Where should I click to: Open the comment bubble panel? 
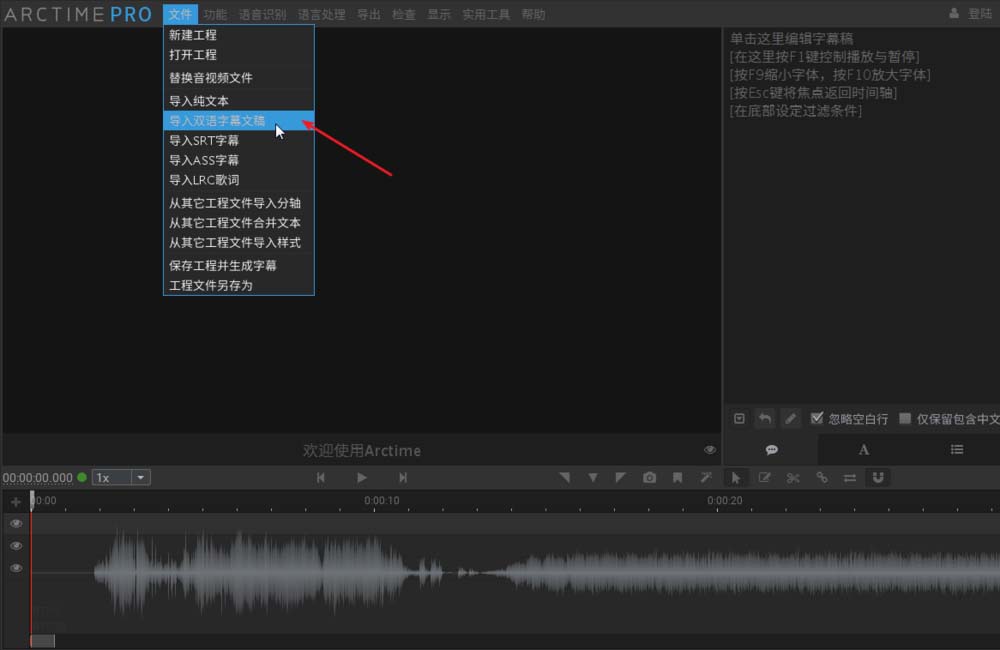click(771, 449)
